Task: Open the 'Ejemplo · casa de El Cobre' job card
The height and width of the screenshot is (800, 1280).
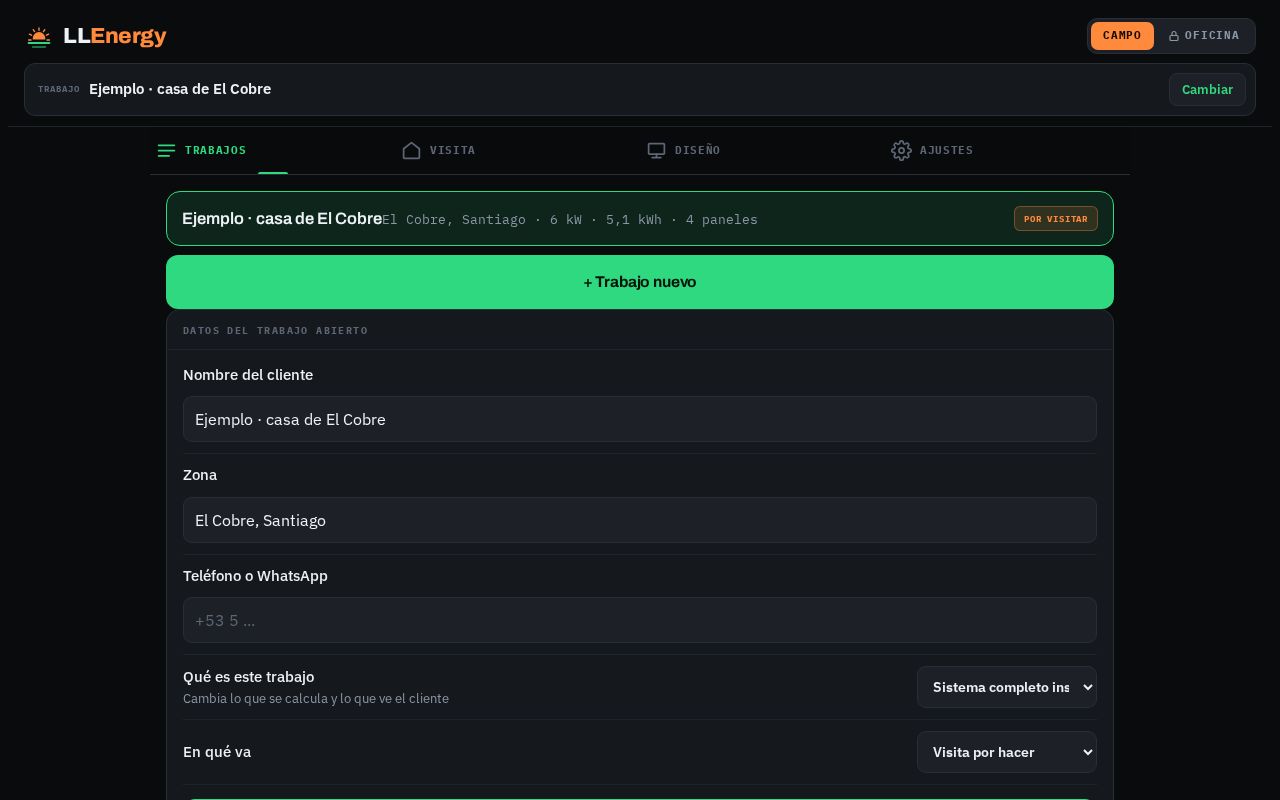Action: (x=640, y=218)
